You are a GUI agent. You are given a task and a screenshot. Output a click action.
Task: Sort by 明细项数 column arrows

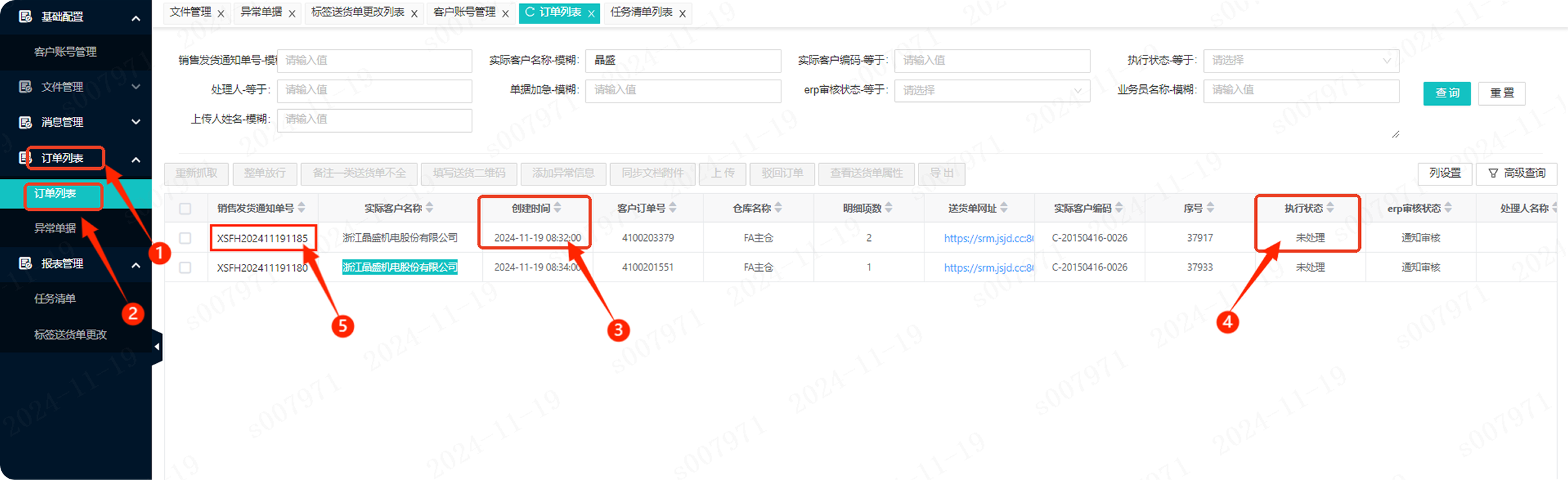tap(889, 208)
